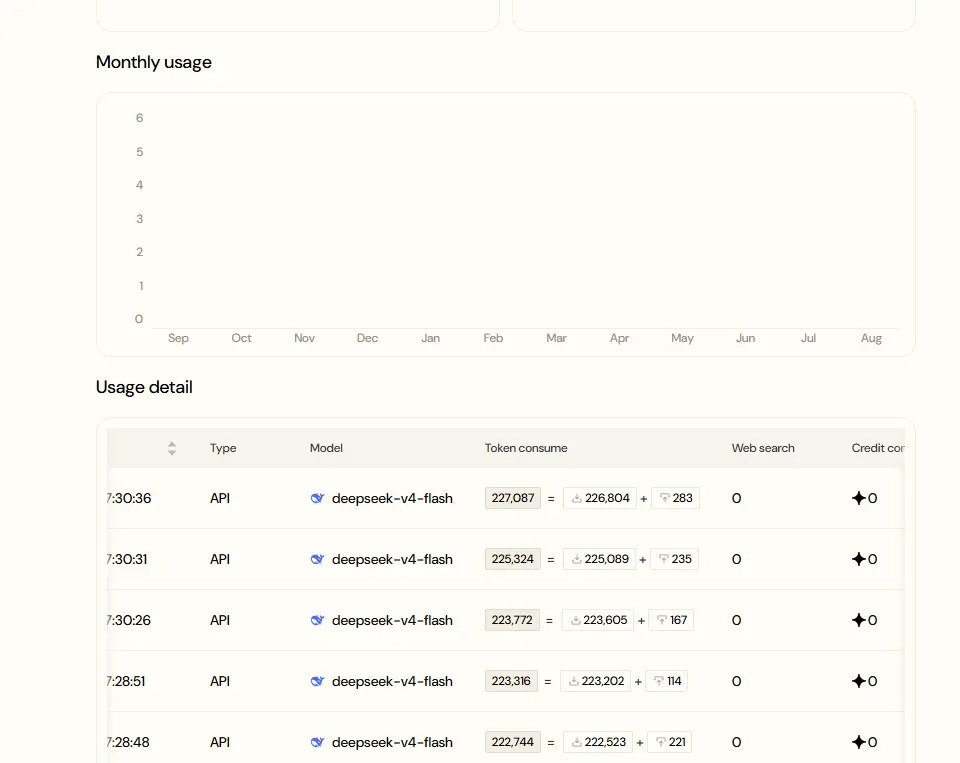Click Sep label on chart axis

click(178, 338)
